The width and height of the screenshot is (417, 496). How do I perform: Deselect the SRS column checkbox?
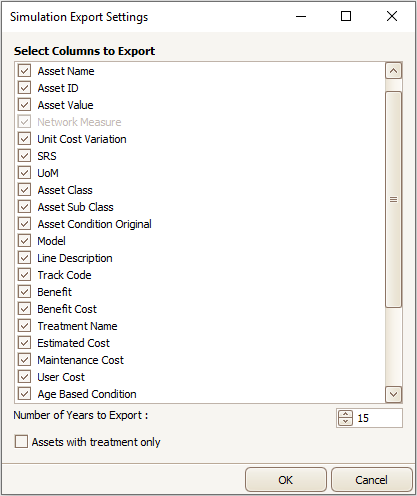[x=24, y=156]
